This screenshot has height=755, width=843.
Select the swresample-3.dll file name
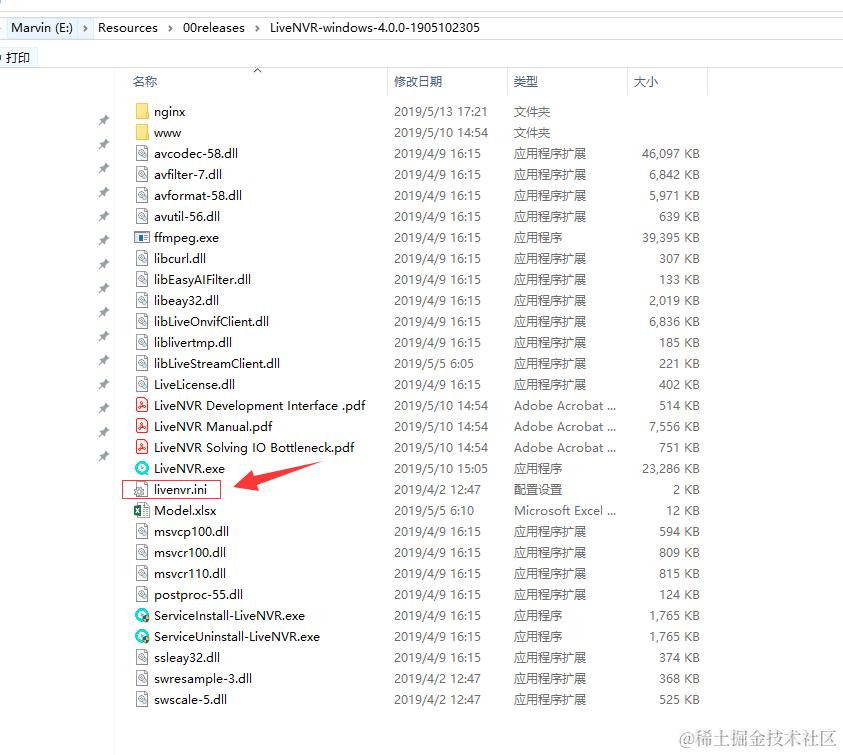tap(203, 678)
